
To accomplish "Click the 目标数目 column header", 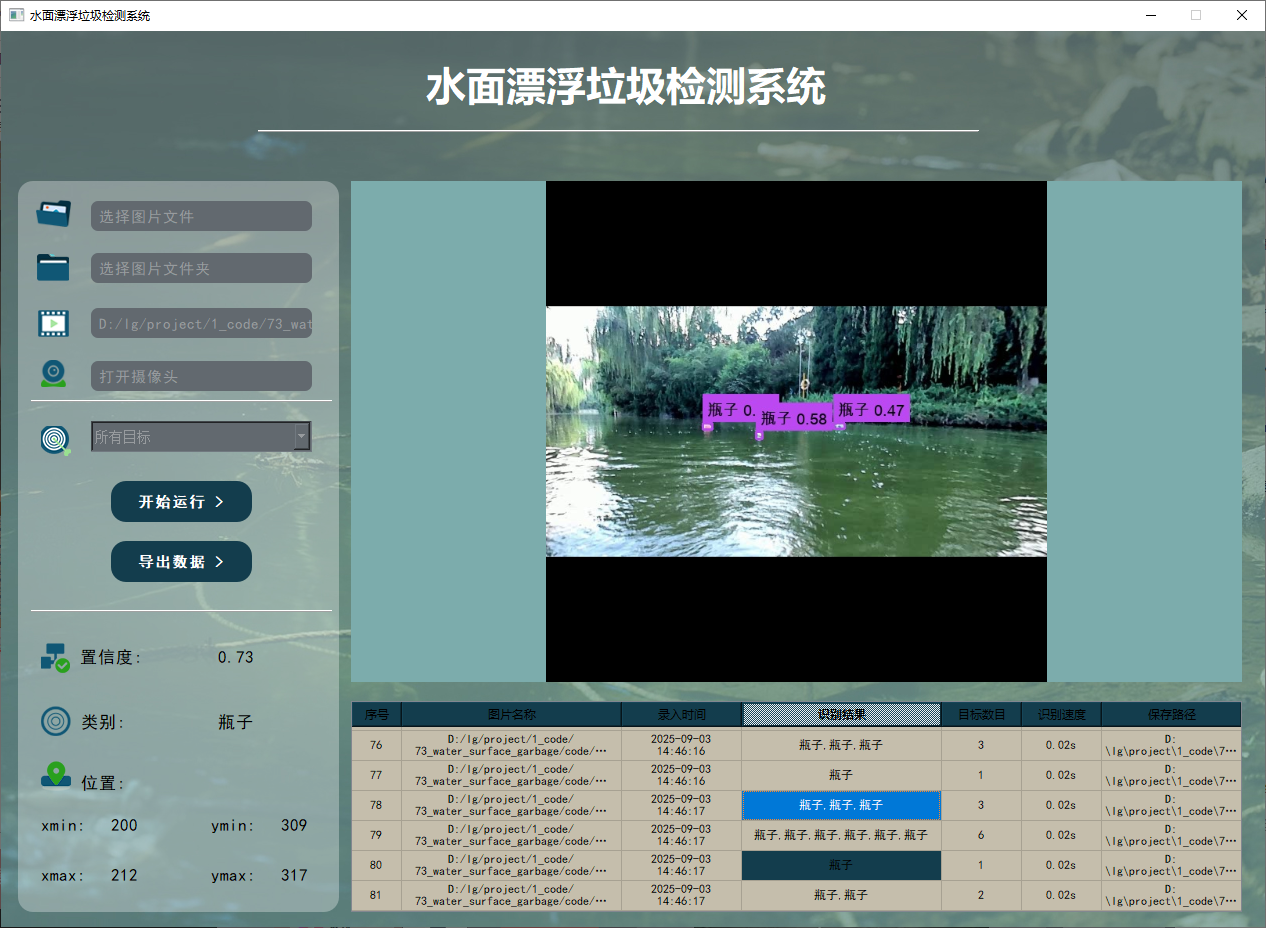I will click(981, 714).
